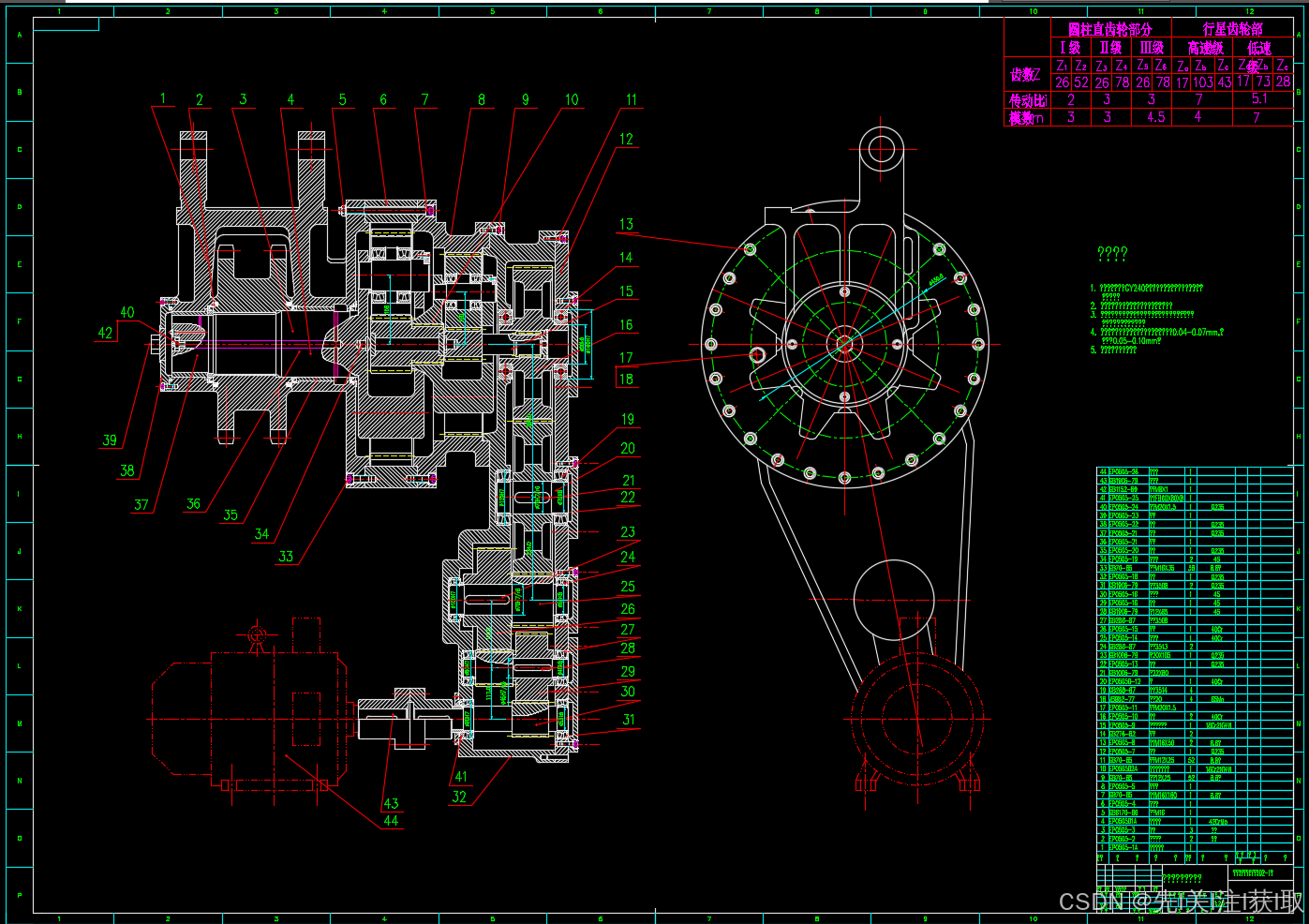Click the 高速级 column heading
This screenshot has height=924, width=1309.
tap(1206, 48)
